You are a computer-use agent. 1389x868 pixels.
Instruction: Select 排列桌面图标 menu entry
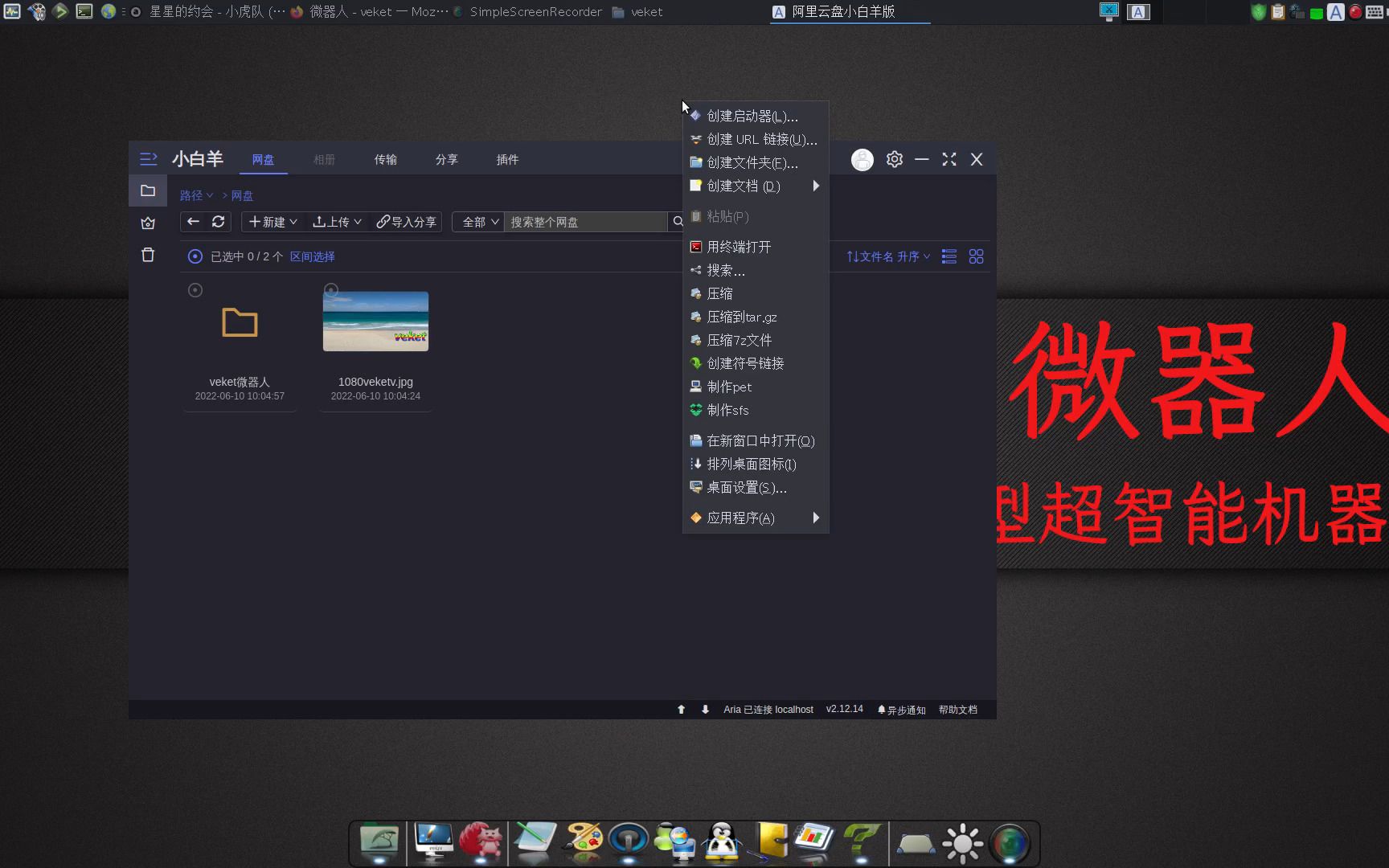[x=756, y=464]
